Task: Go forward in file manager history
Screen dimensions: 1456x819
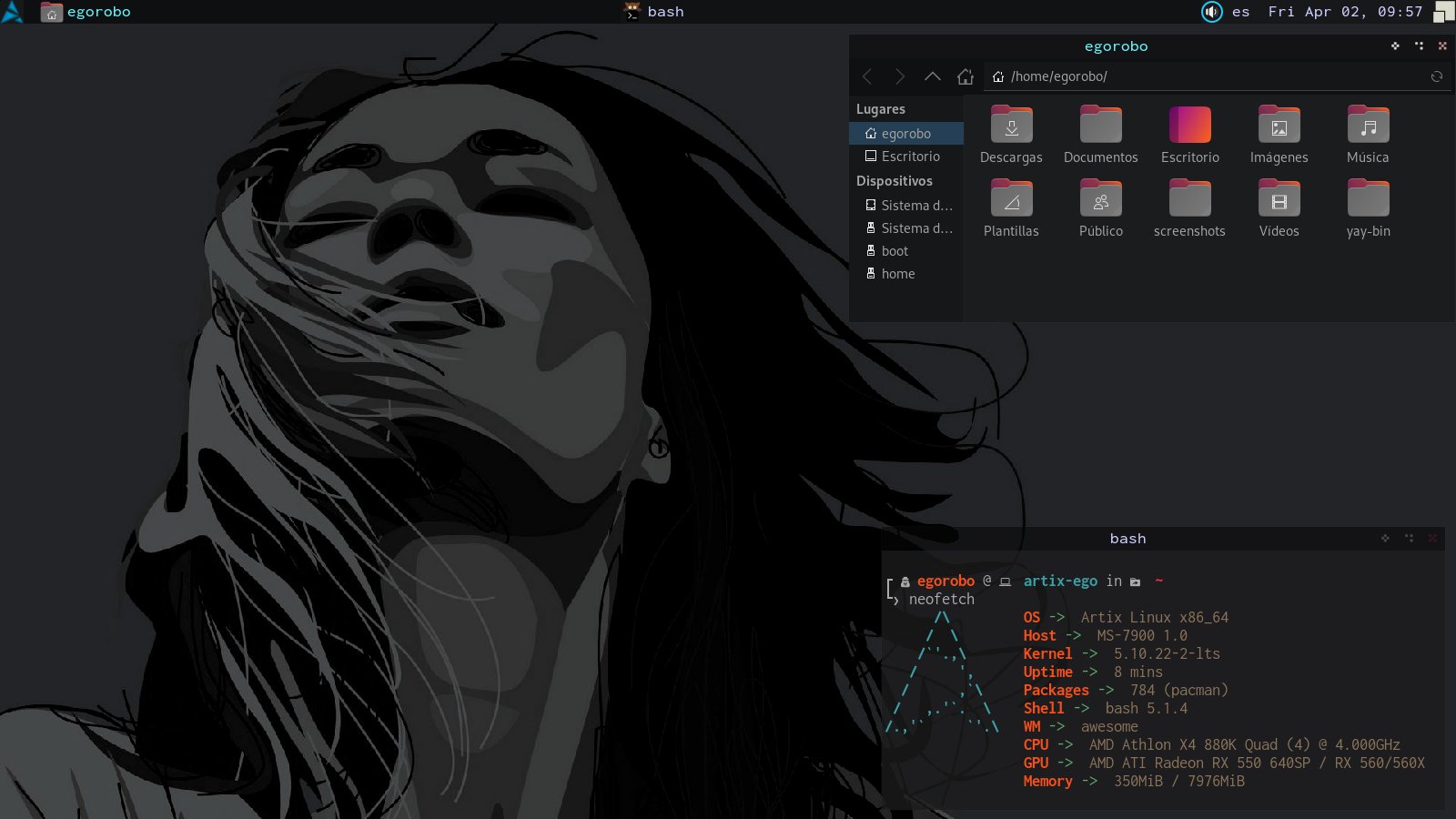Action: click(x=900, y=76)
